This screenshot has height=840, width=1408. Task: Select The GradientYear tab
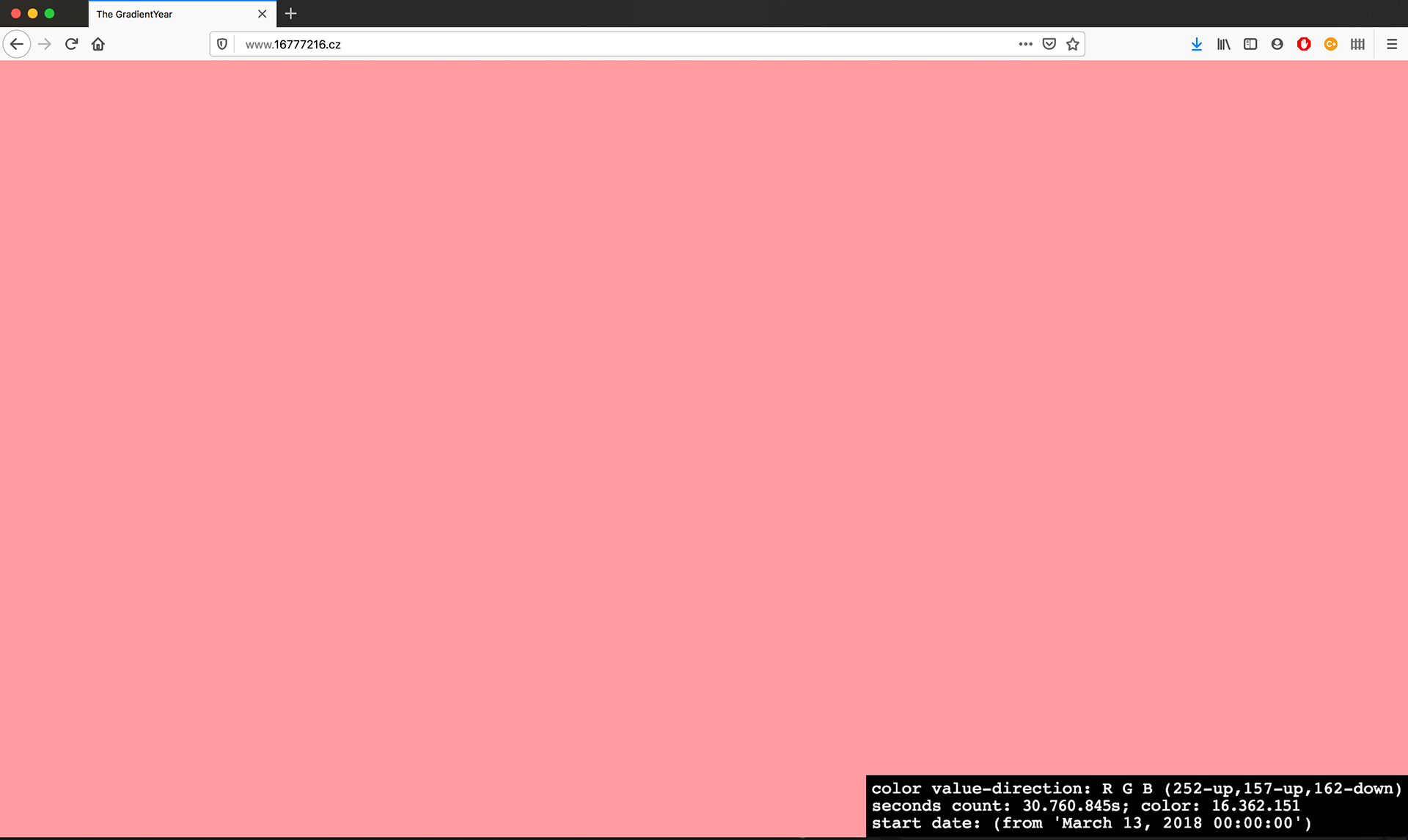tap(182, 14)
